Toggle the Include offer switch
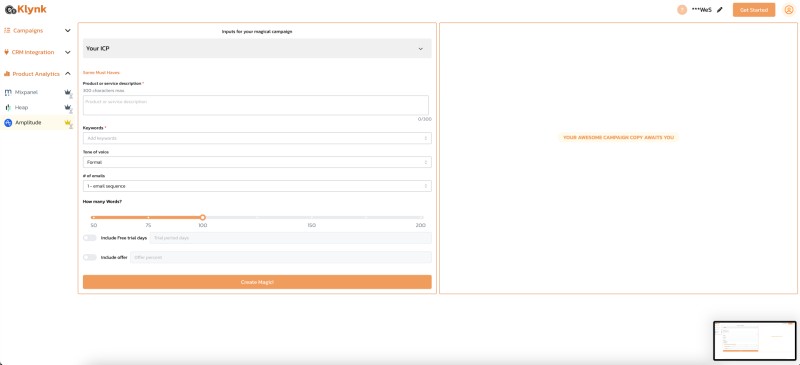Screen dimensions: 800x365 click(90, 257)
